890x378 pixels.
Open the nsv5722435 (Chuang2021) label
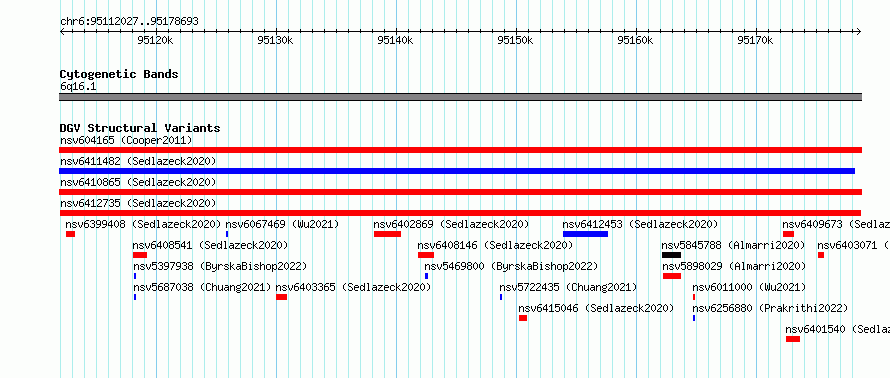[x=569, y=287]
